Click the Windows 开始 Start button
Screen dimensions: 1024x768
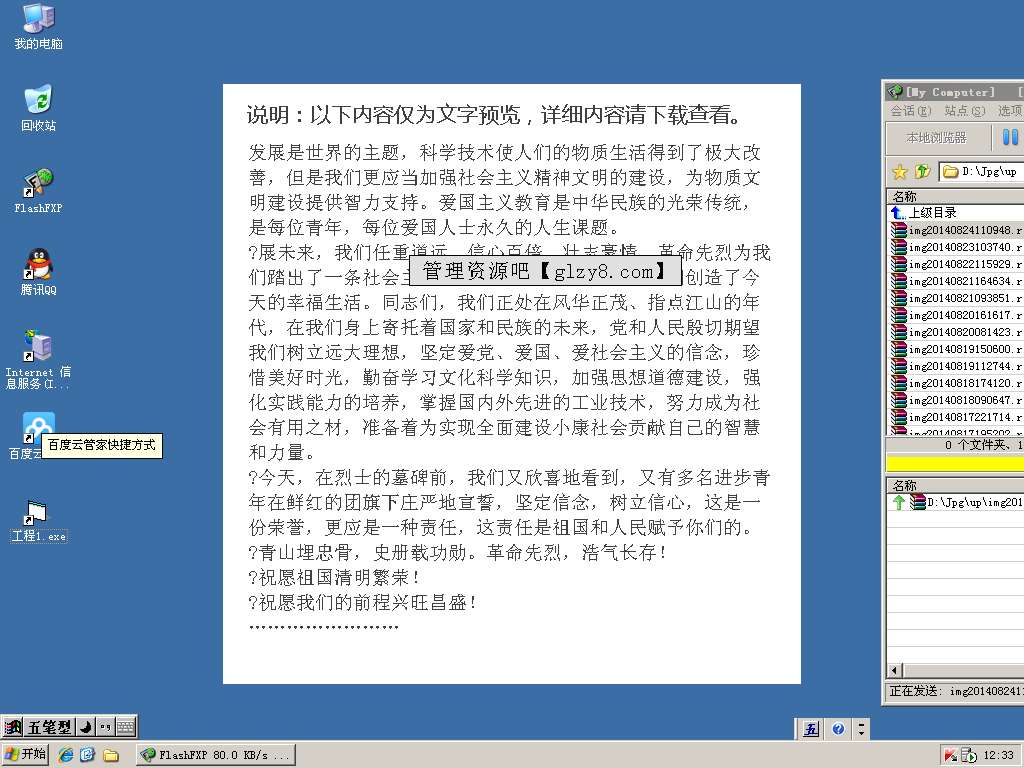(x=25, y=754)
